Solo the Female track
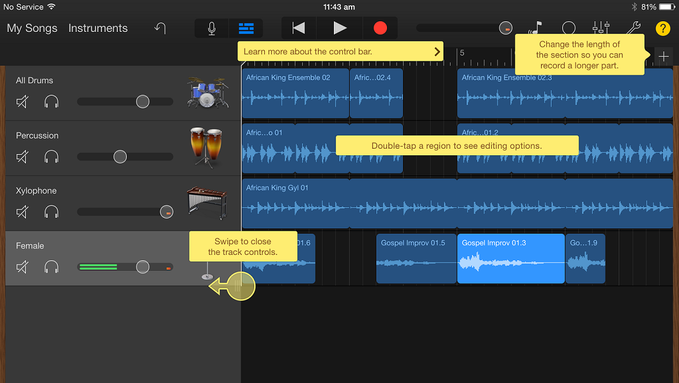Viewport: 679px width, 383px height. [x=51, y=267]
